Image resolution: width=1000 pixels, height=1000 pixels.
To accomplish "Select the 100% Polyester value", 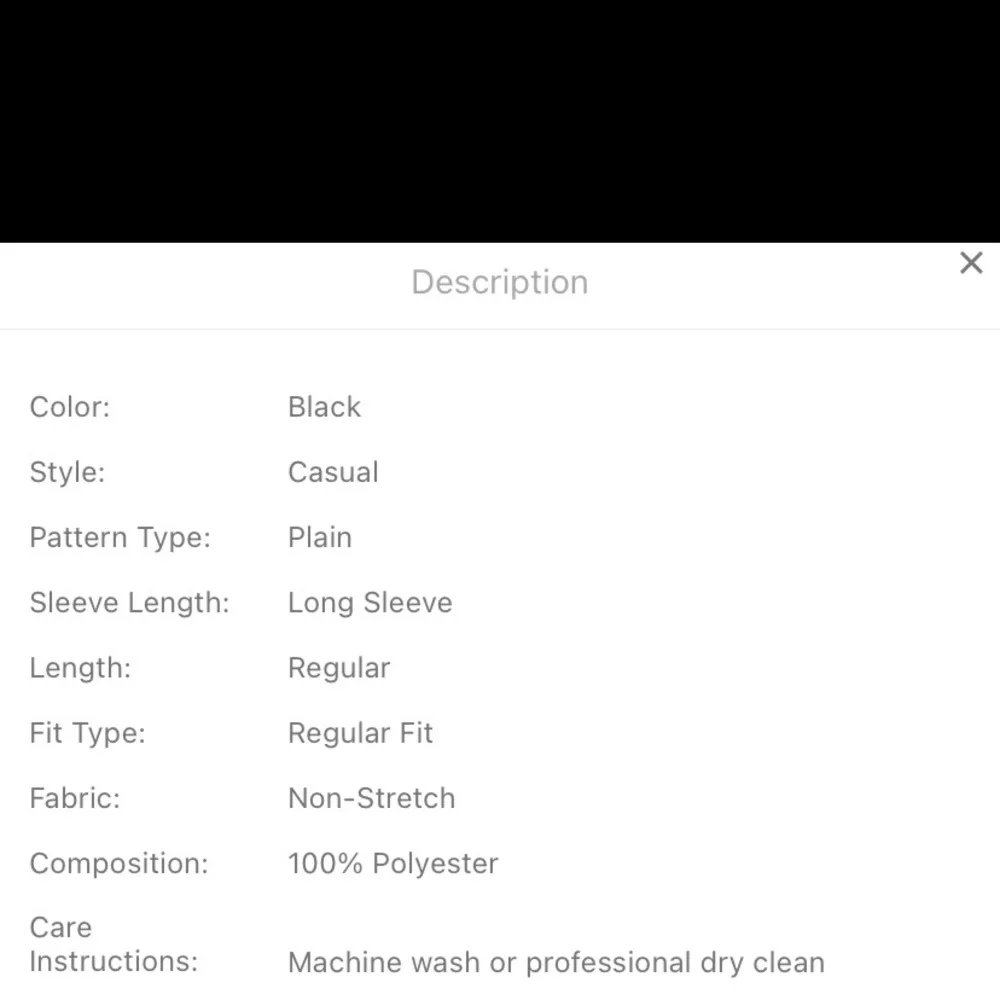I will [393, 863].
